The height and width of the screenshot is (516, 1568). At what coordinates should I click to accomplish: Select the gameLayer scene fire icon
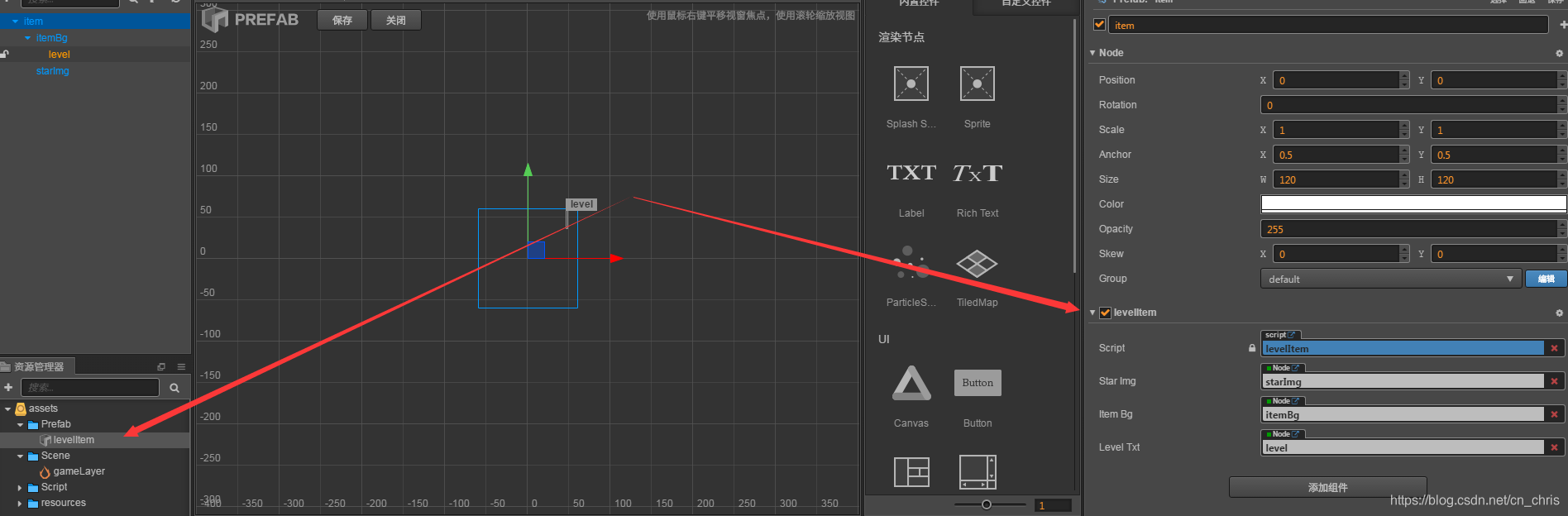[45, 471]
